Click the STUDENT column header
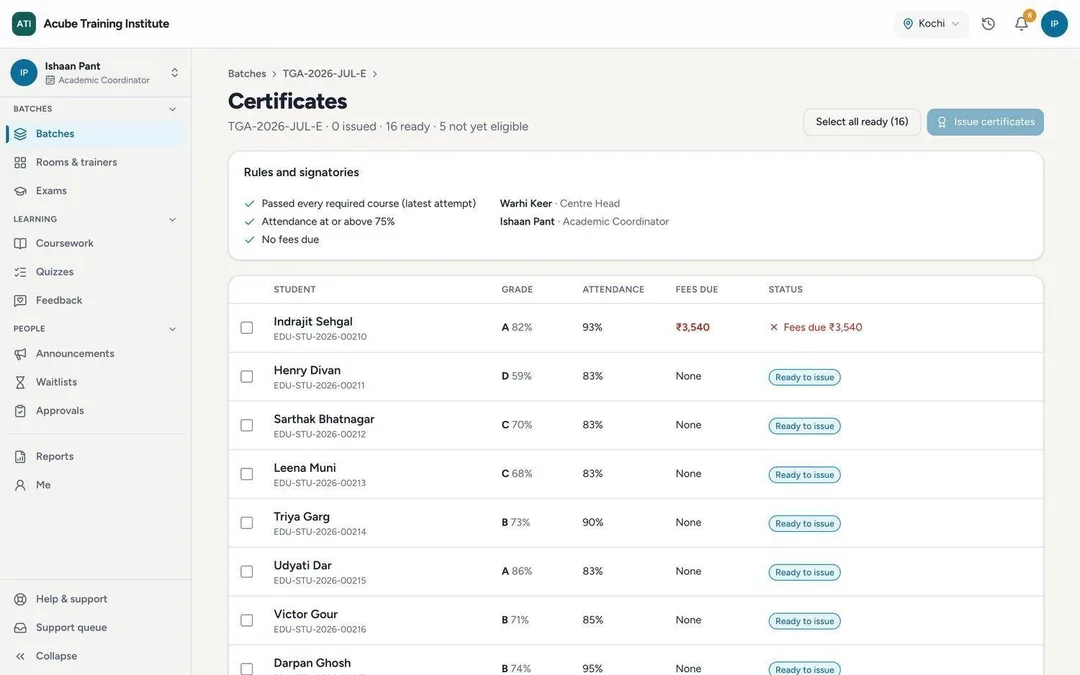The width and height of the screenshot is (1080, 675). pyautogui.click(x=295, y=289)
